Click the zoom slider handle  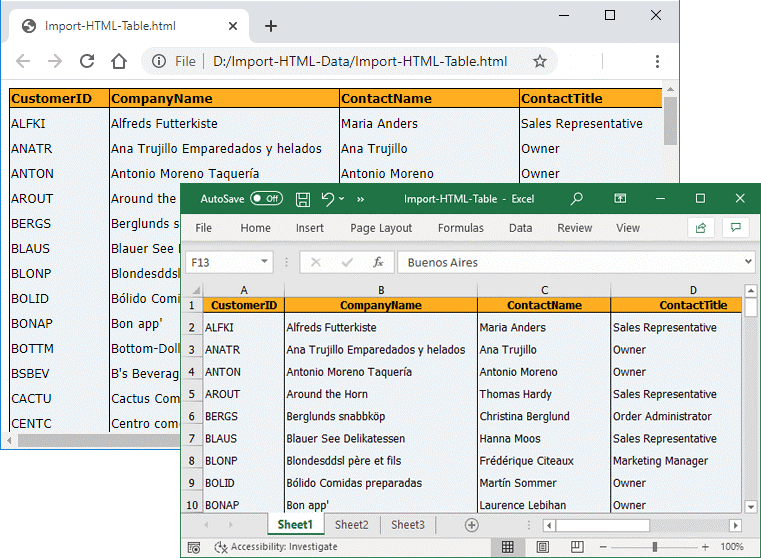[x=653, y=547]
